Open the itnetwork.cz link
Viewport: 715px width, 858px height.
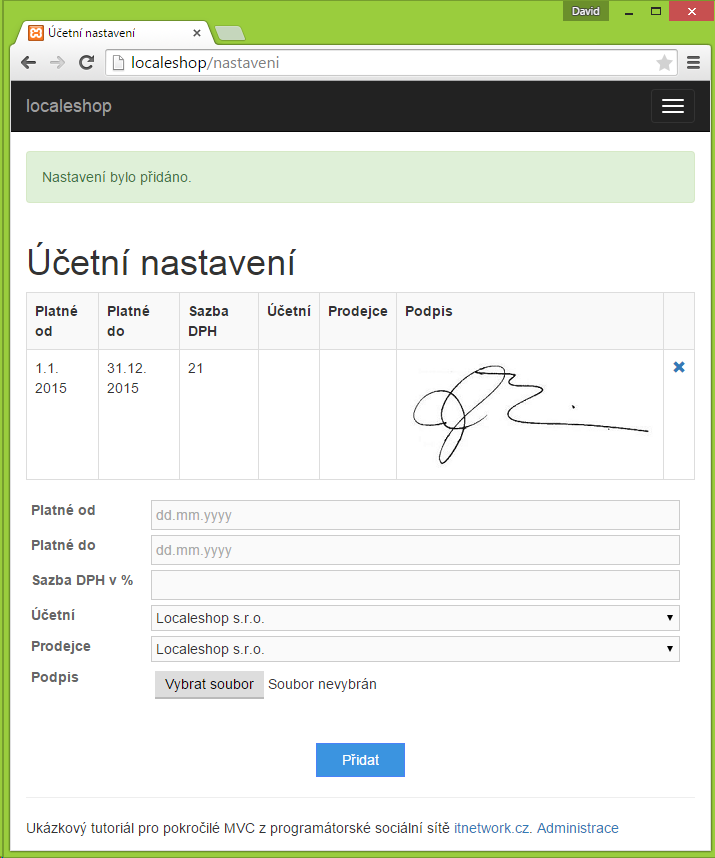493,828
